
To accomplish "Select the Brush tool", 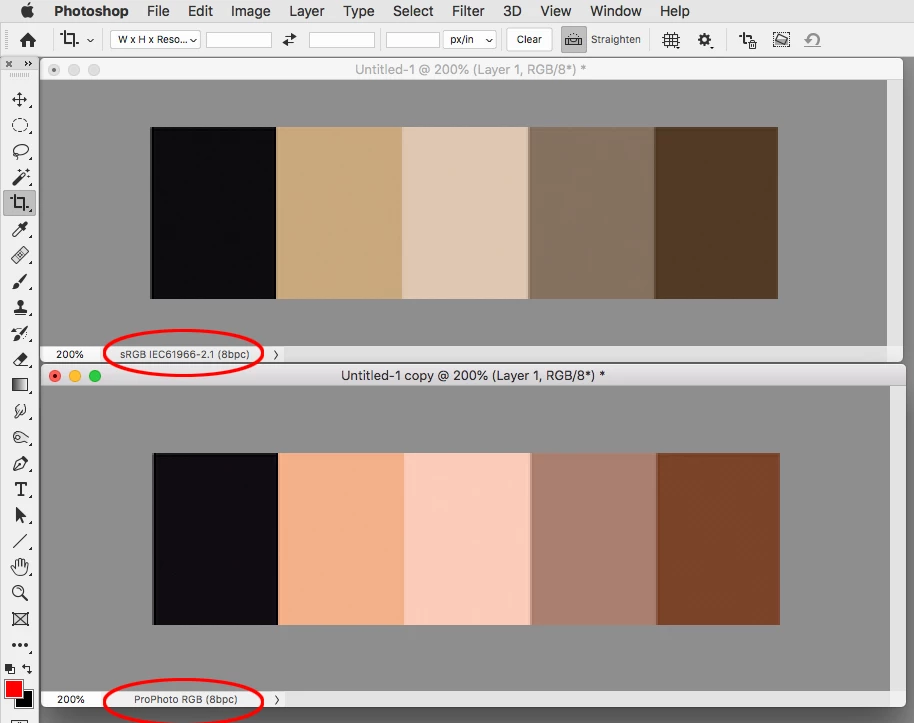I will coord(20,282).
